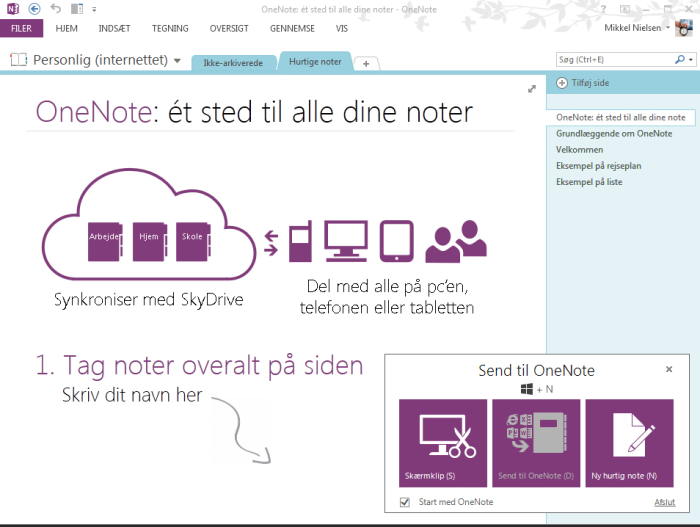
Task: Click the magnifier search icon
Action: (x=680, y=59)
